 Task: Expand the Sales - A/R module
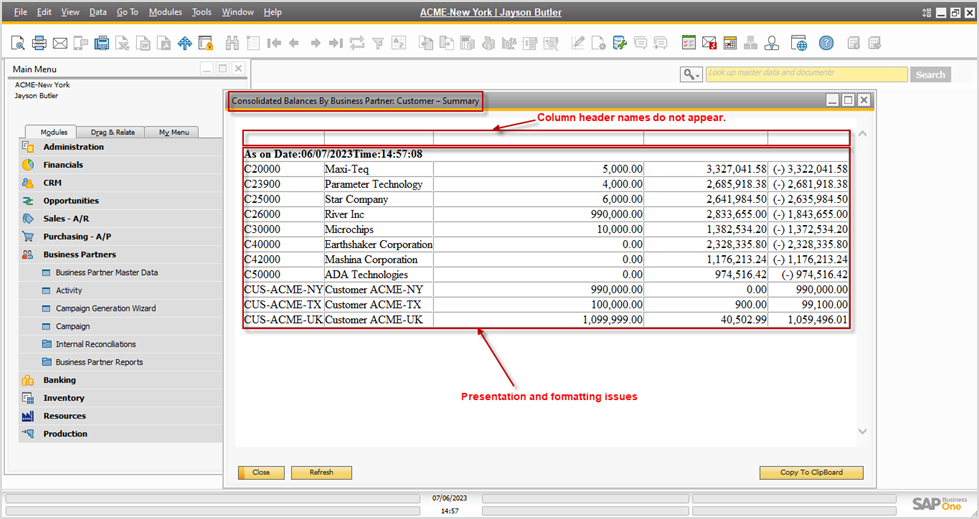point(65,219)
